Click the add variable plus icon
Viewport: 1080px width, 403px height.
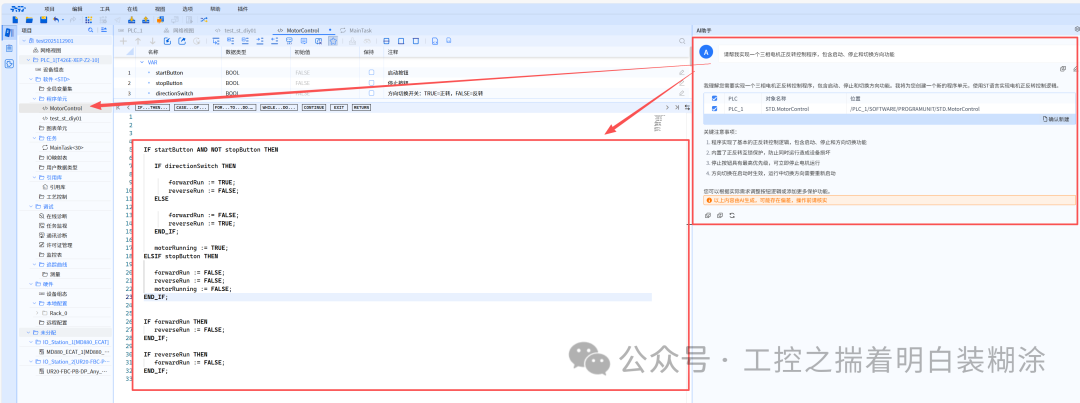(123, 41)
